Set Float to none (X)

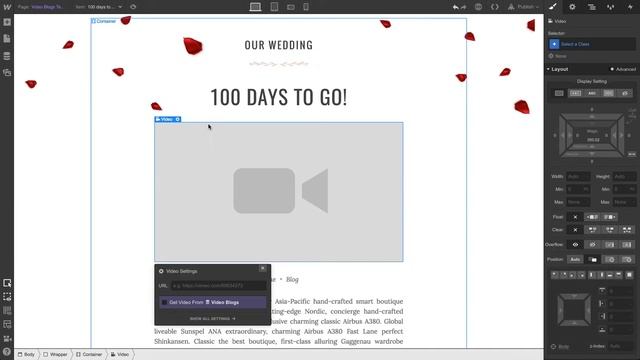[575, 217]
